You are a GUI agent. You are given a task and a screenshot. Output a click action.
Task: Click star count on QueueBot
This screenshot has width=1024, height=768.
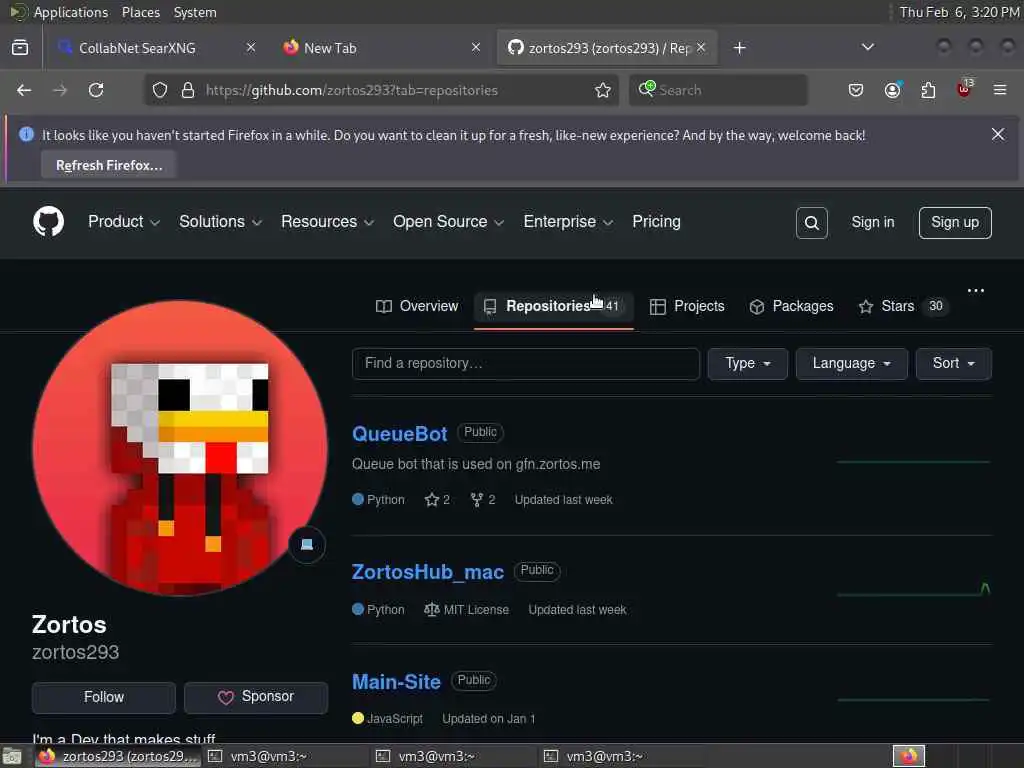click(437, 500)
